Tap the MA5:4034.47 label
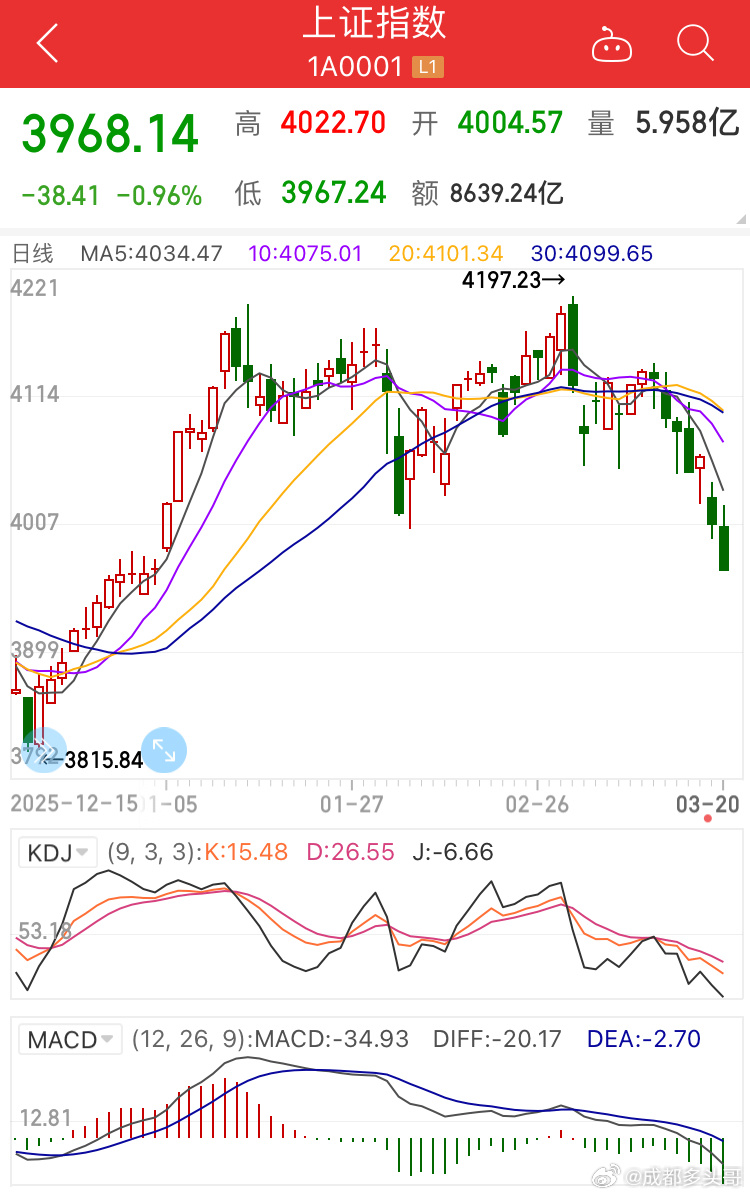750x1196 pixels. click(x=152, y=253)
